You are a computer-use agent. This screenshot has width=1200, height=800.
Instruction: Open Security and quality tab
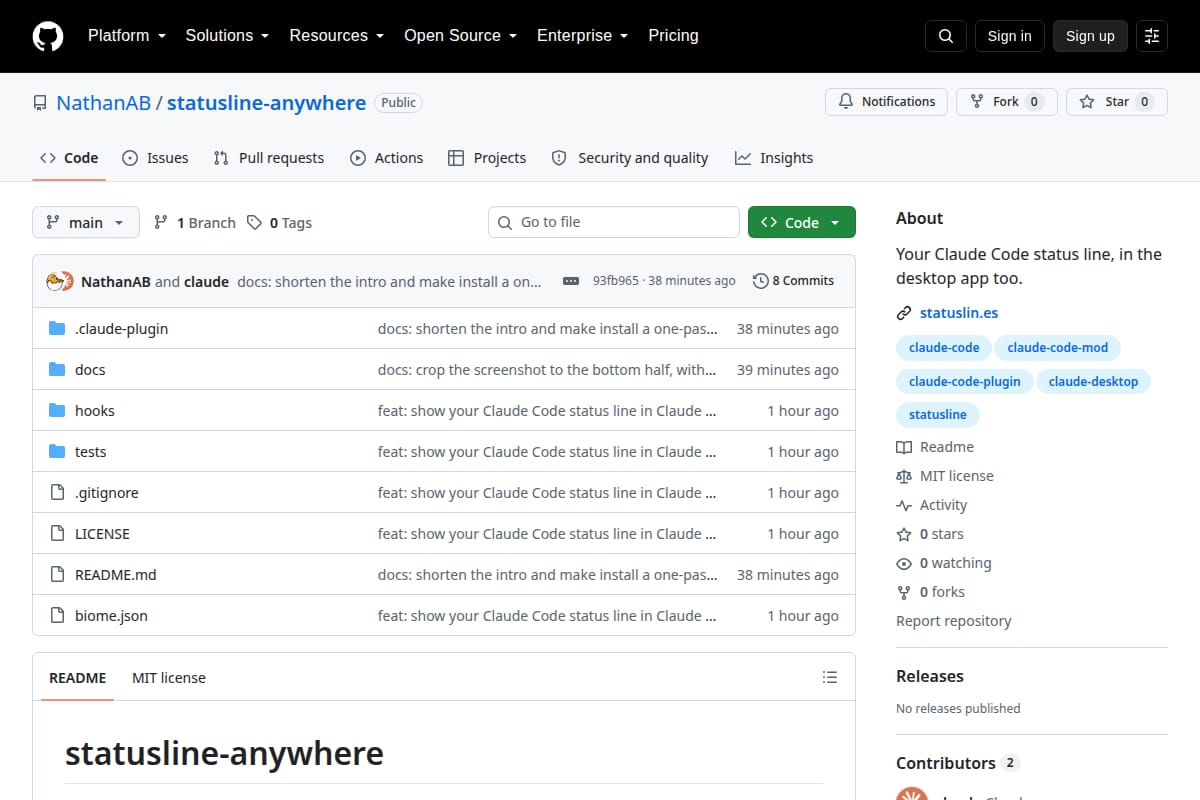point(630,158)
